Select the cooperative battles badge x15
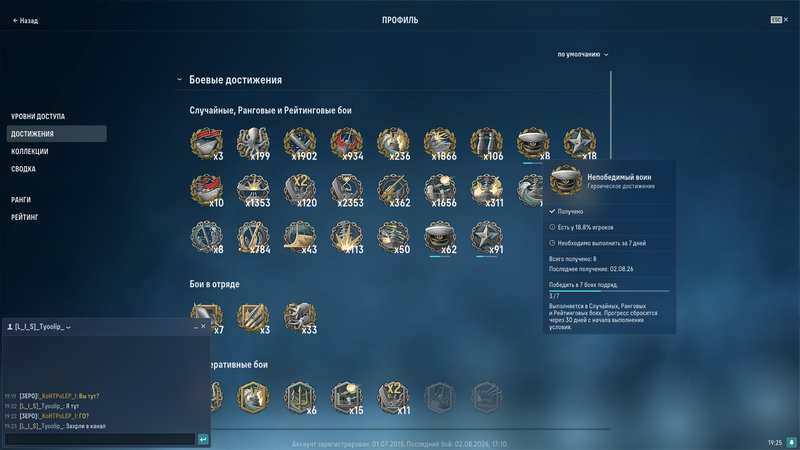800x450 pixels. point(347,398)
